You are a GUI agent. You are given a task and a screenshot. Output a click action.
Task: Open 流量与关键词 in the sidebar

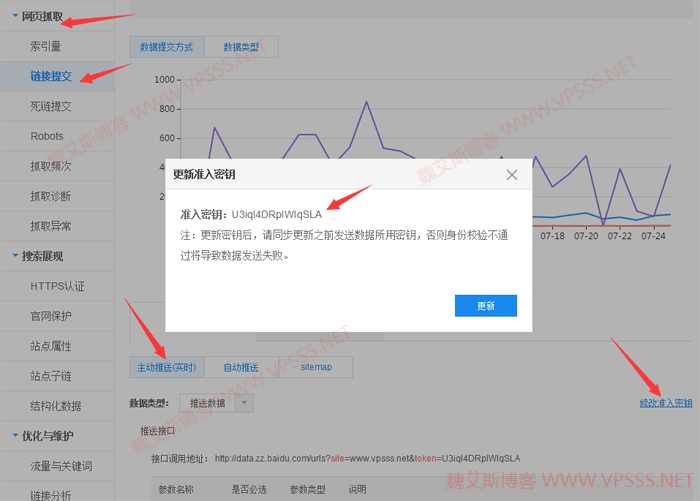61,466
